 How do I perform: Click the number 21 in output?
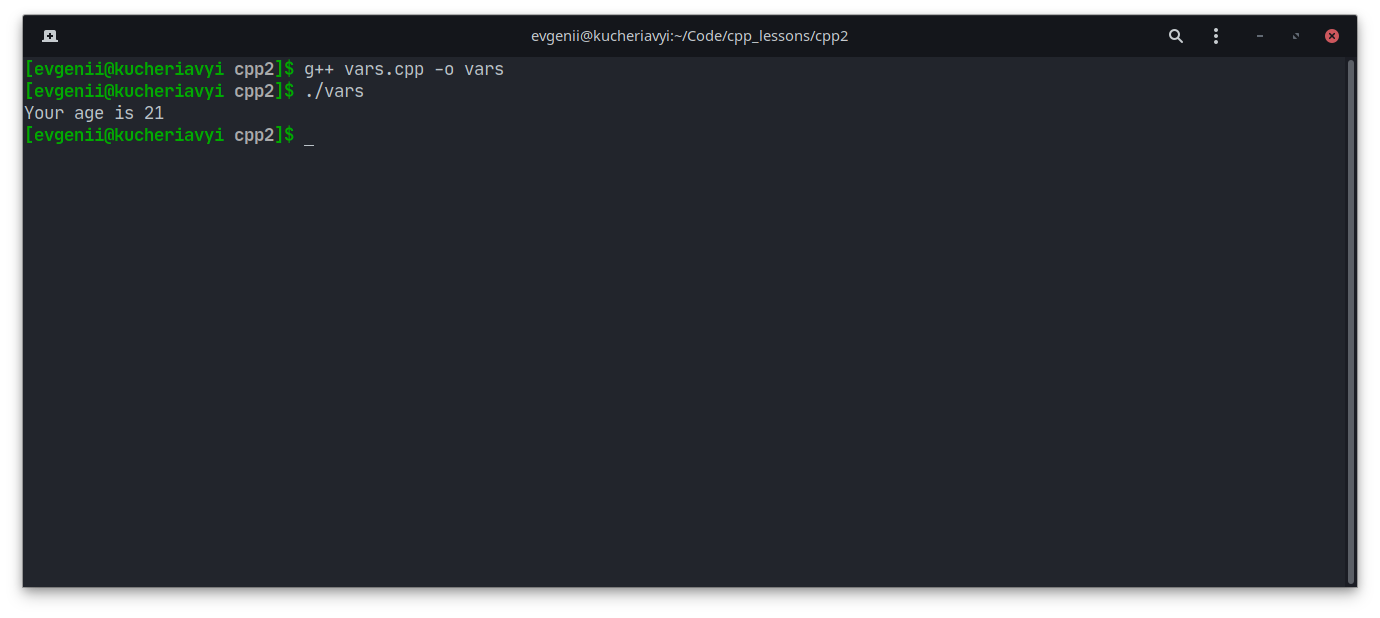point(154,114)
